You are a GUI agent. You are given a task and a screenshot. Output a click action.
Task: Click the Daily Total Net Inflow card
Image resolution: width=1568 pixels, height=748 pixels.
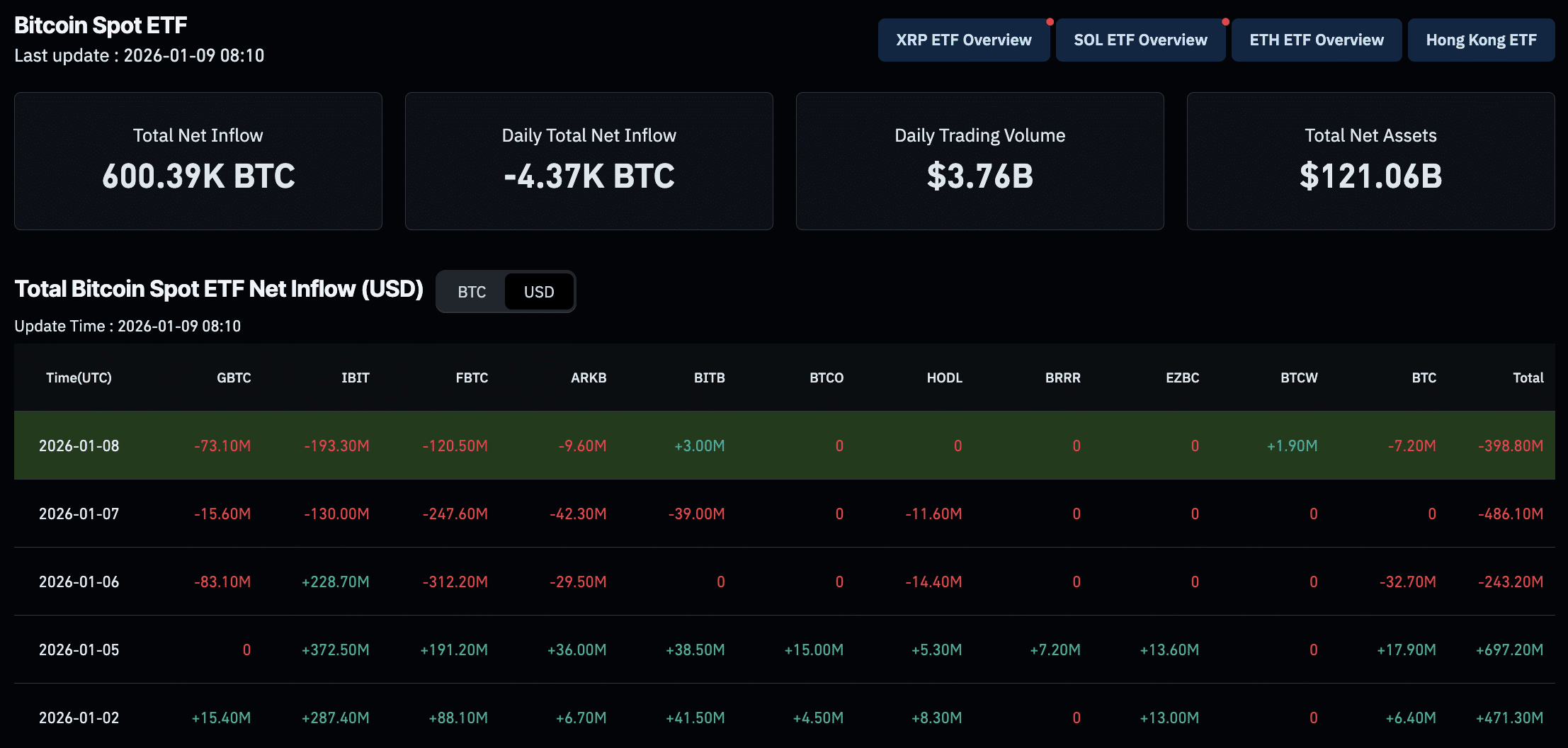pyautogui.click(x=589, y=161)
